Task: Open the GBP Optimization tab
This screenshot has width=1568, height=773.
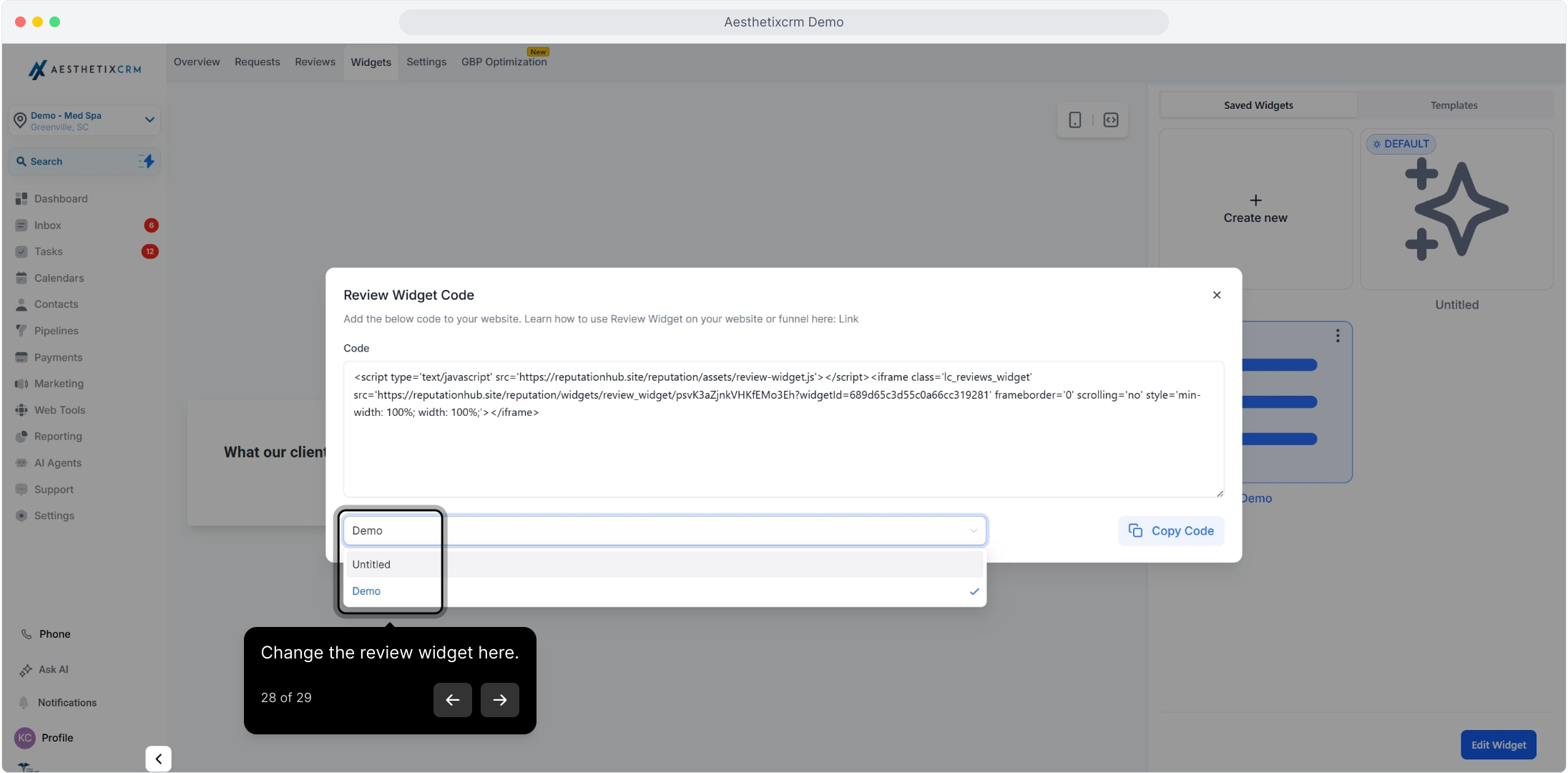Action: point(504,62)
